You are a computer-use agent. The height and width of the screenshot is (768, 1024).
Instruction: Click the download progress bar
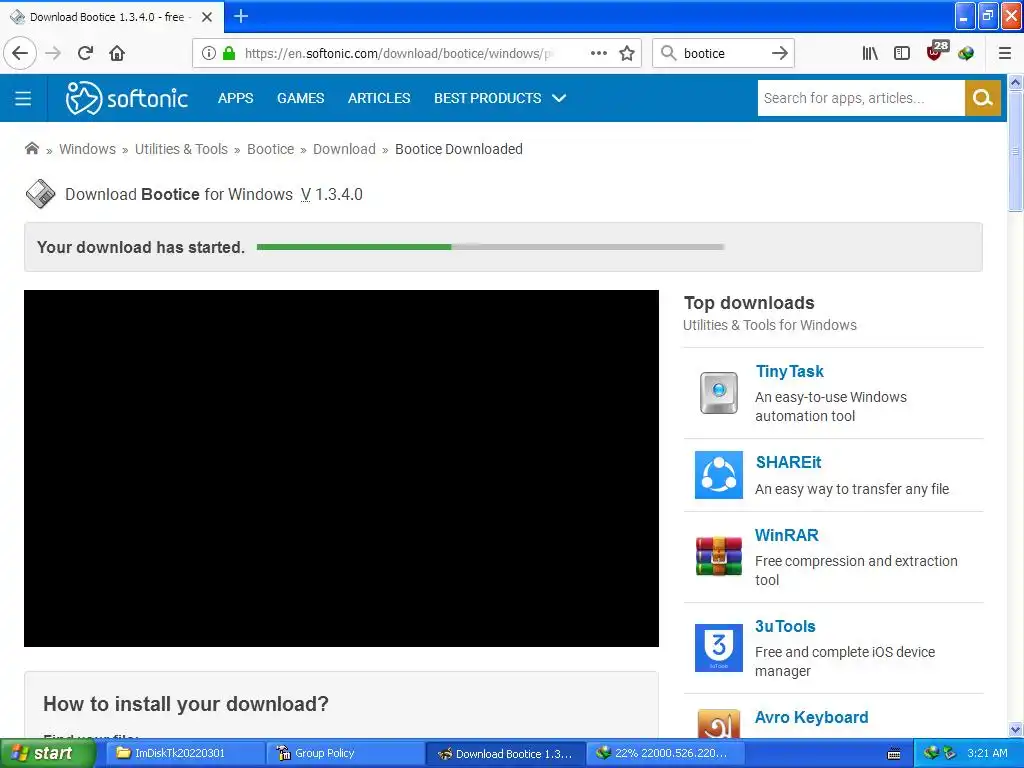490,247
